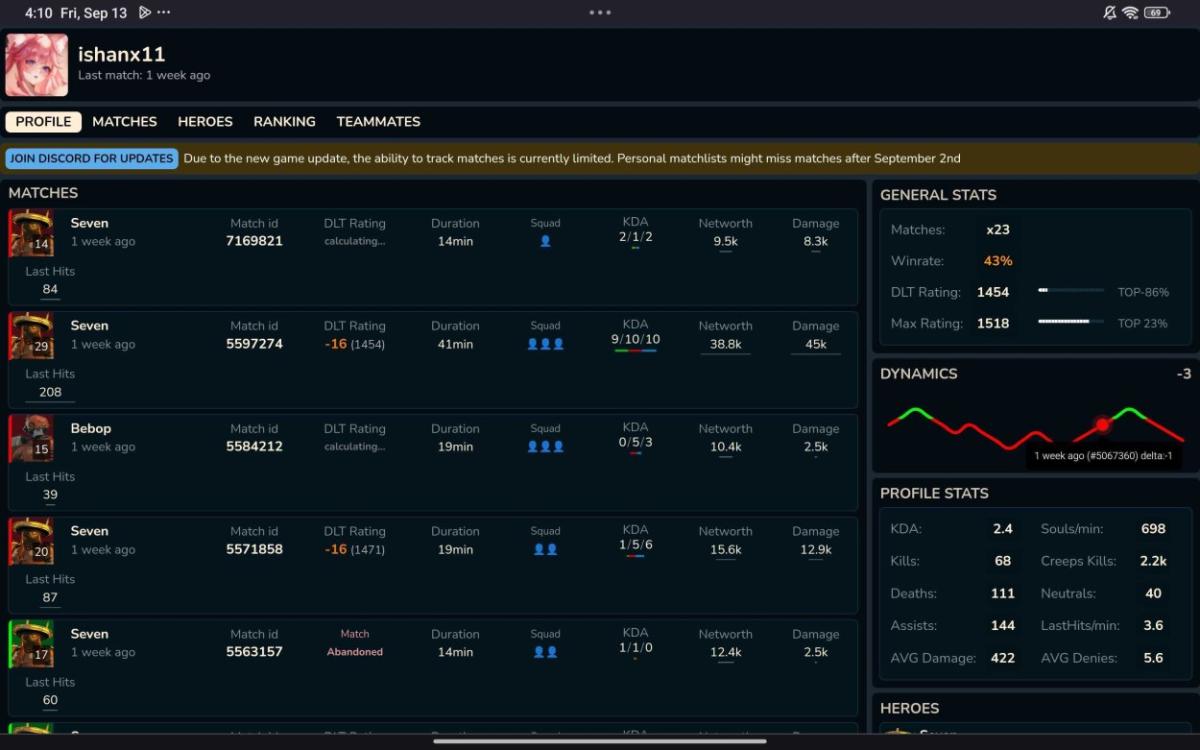Click the Google Play icon next to the clock
1200x750 pixels.
pyautogui.click(x=144, y=13)
